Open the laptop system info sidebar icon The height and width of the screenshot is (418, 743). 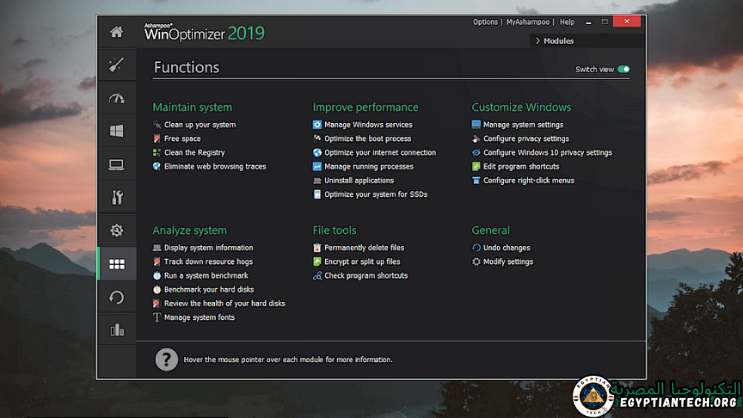click(117, 164)
